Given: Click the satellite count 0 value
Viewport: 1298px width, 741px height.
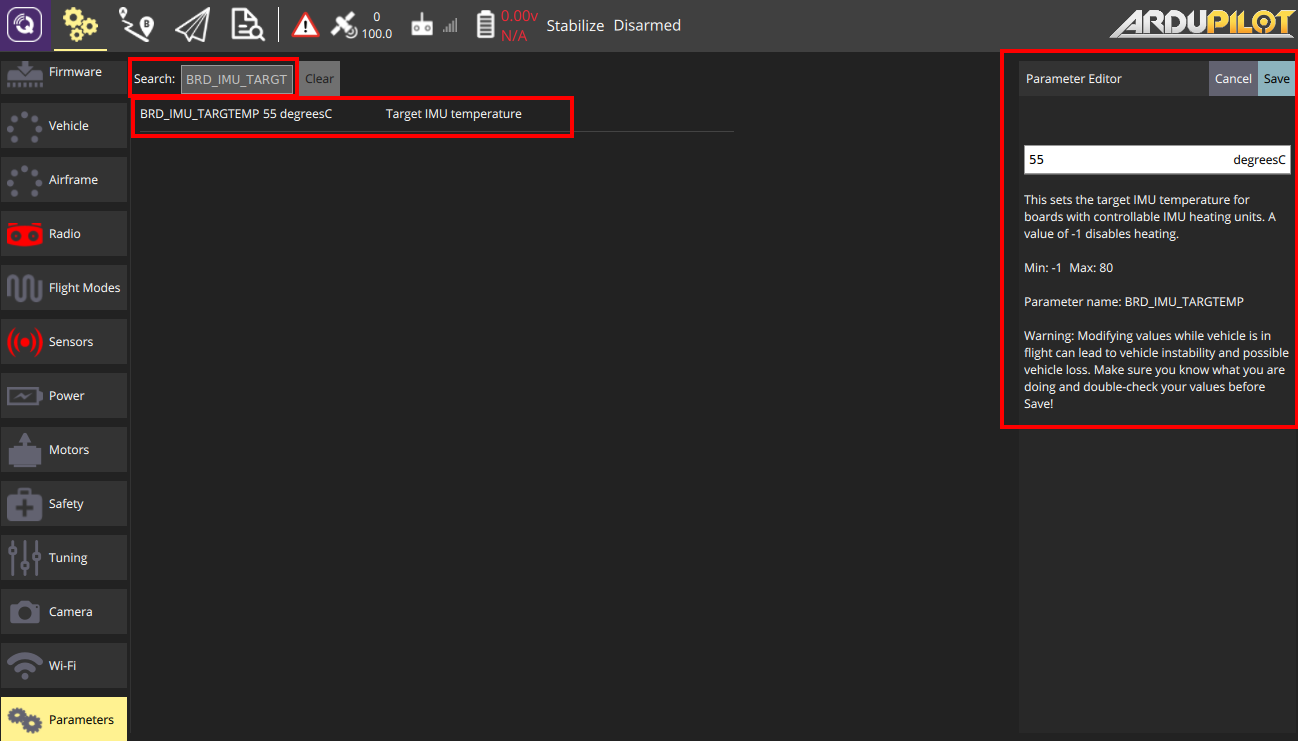Looking at the screenshot, I should coord(376,17).
